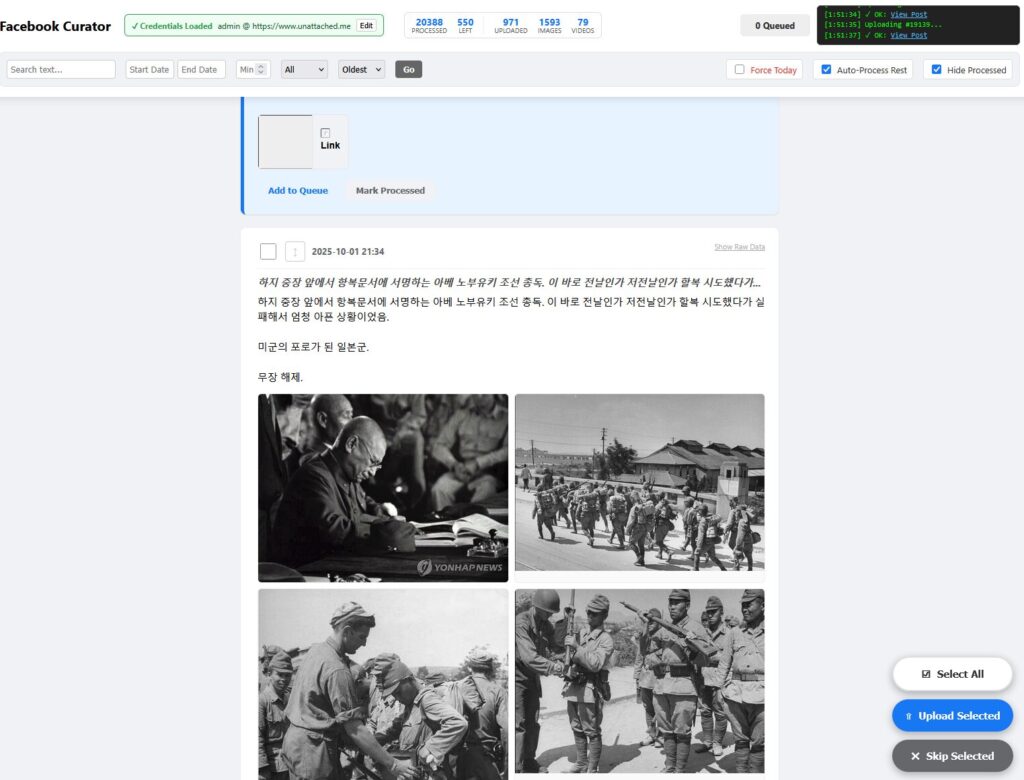Click Show Raw Data on the post
Screen dimensions: 1024x780
click(739, 247)
